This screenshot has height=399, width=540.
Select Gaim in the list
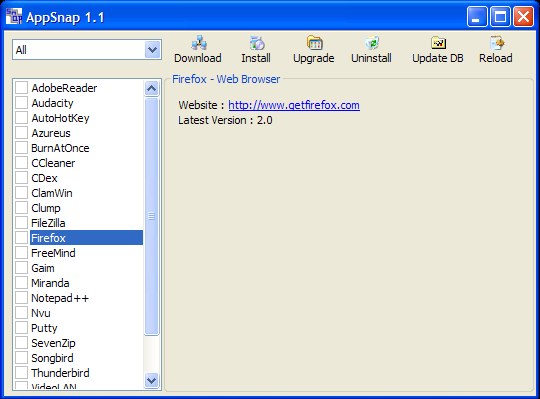pos(43,268)
